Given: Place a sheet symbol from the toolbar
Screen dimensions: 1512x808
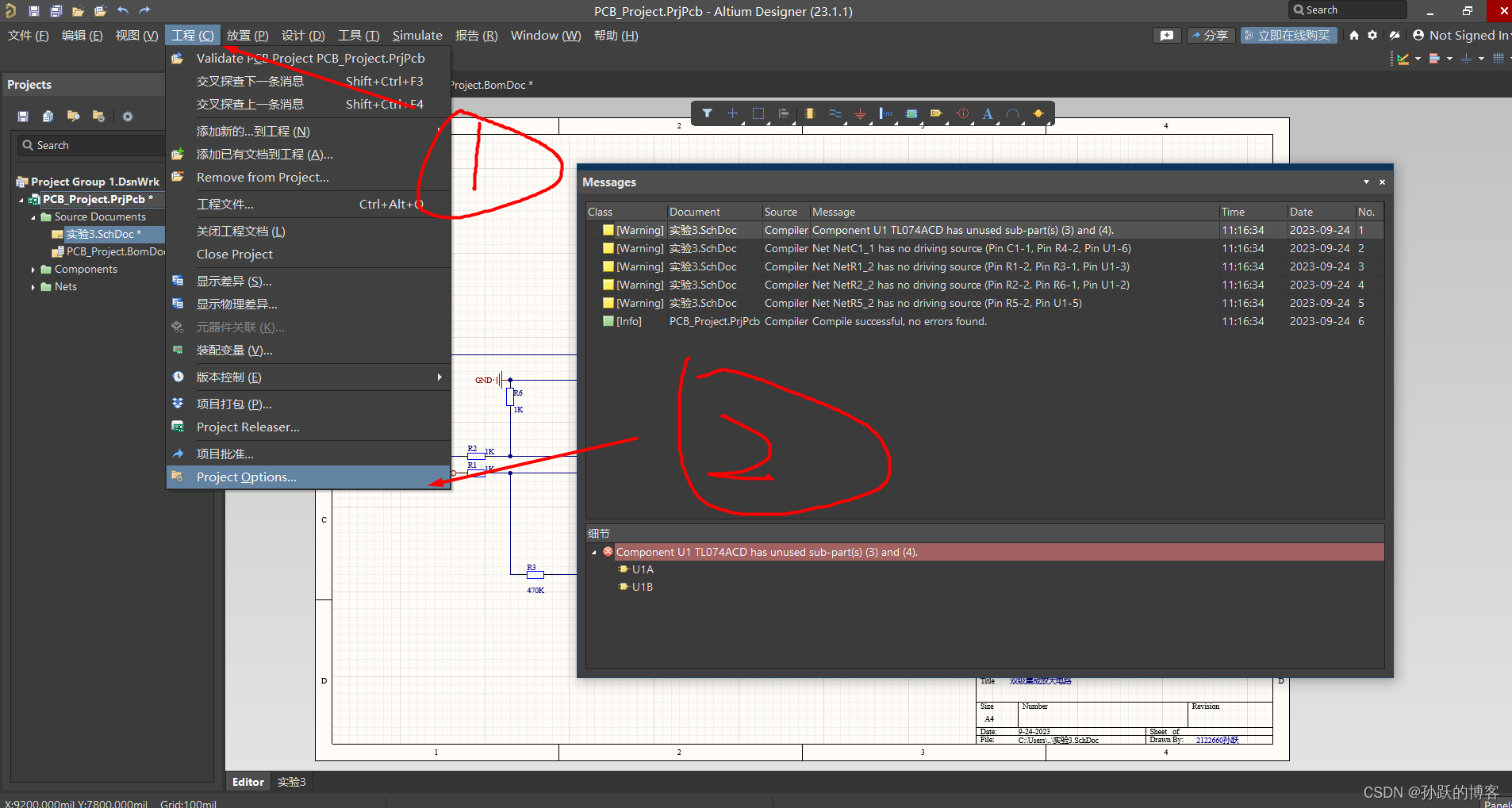Looking at the screenshot, I should [911, 113].
